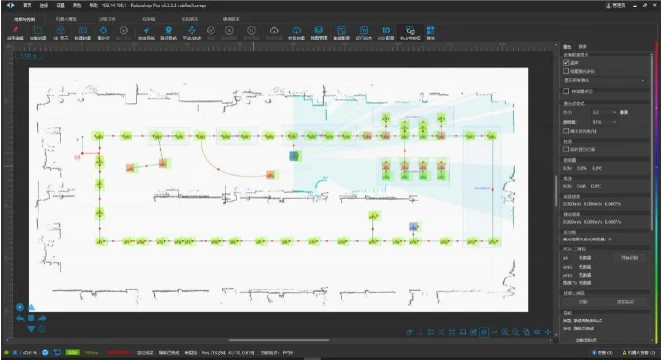Stop robot with the square stop control
The height and width of the screenshot is (361, 661).
tap(32, 318)
